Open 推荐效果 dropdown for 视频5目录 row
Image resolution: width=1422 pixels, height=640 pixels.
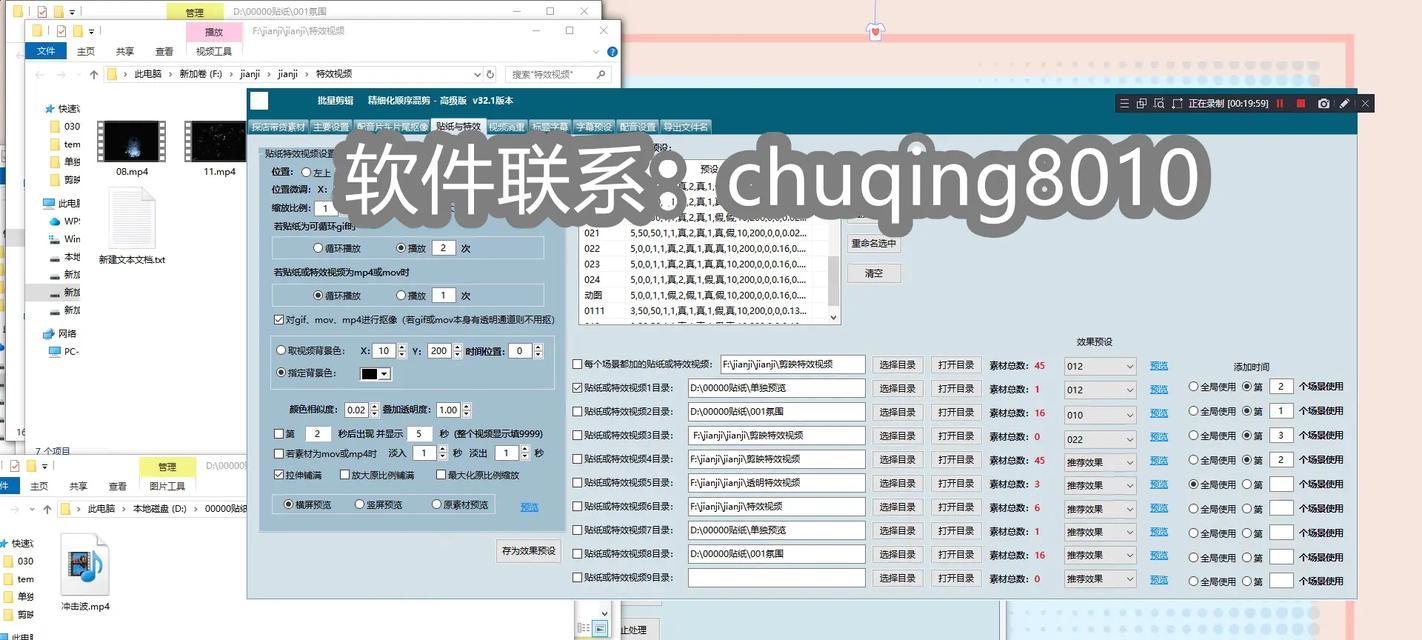tap(1100, 485)
